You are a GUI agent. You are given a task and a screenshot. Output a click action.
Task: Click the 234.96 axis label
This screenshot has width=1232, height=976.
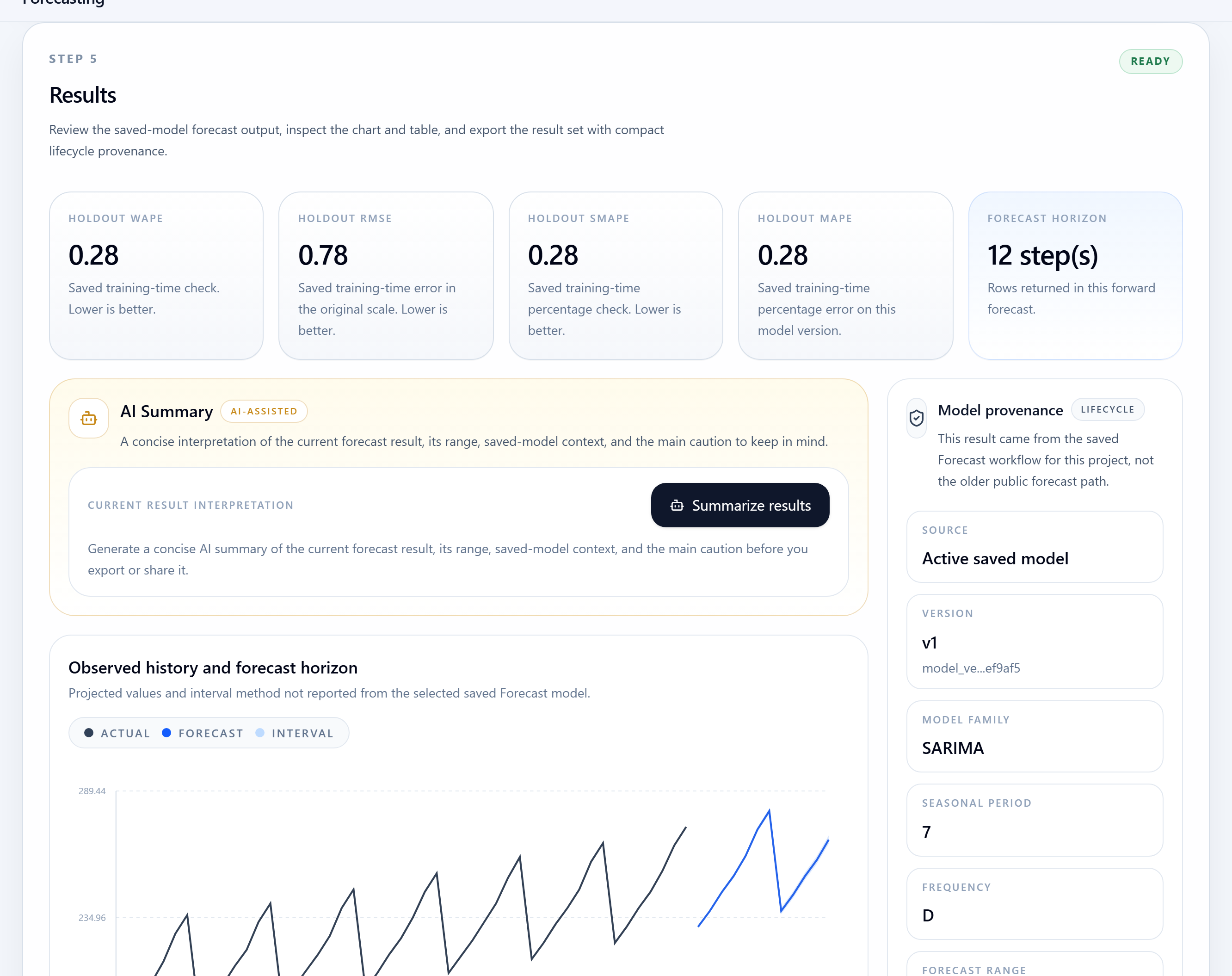[92, 918]
